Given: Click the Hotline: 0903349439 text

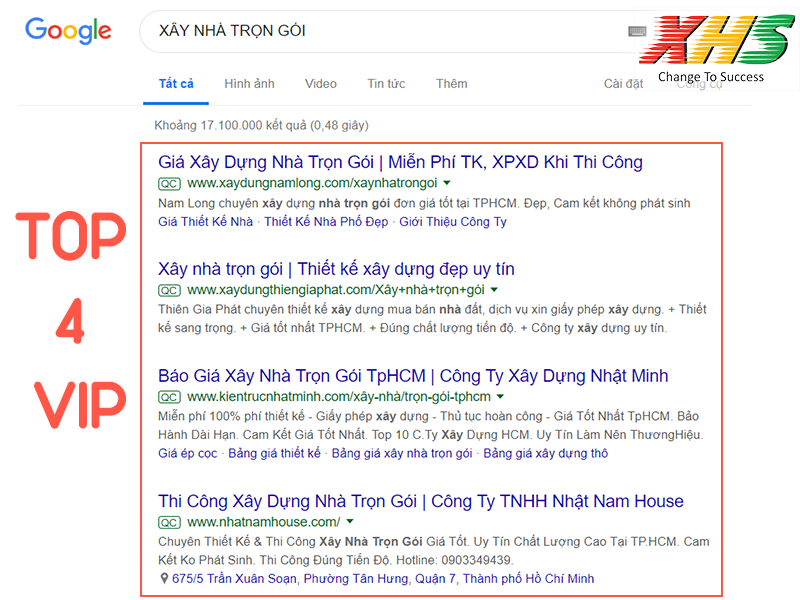Looking at the screenshot, I should tap(454, 560).
